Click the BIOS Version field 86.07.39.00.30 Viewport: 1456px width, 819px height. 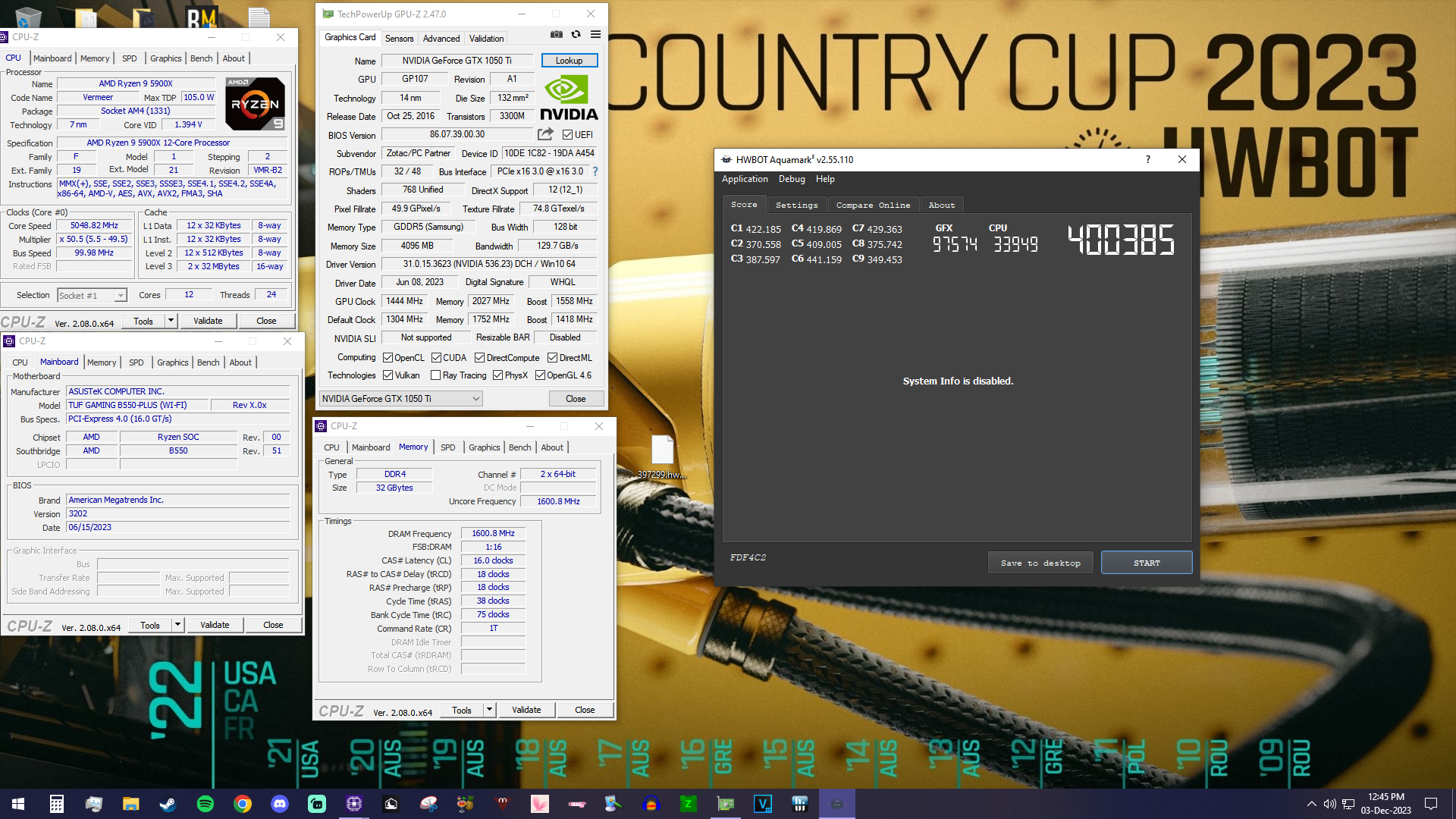tap(457, 134)
